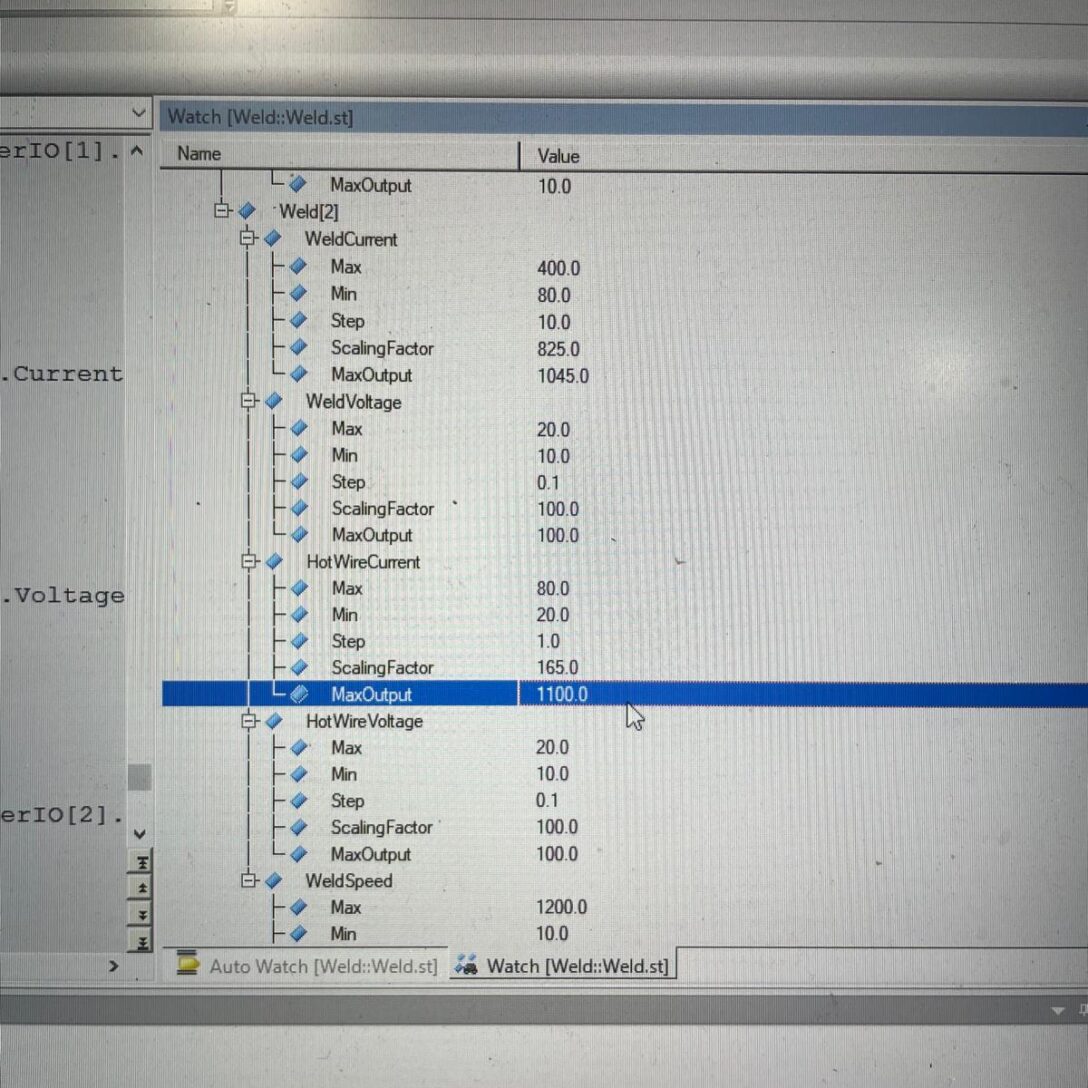Click the diamond icon beside WeldCurrent ScalingFactor

[298, 347]
